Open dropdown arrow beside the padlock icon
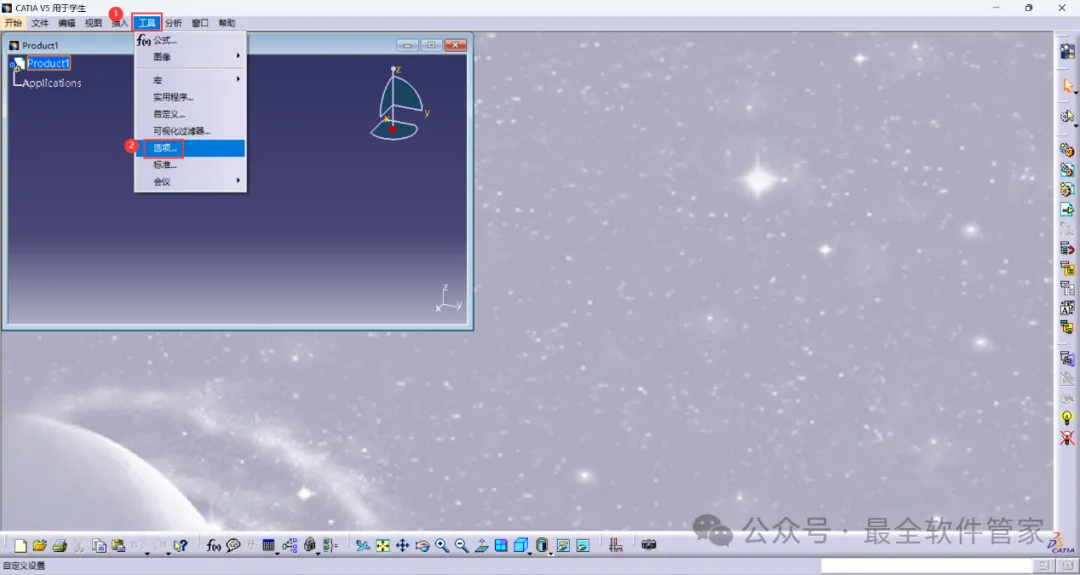Viewport: 1080px width, 575px height. click(318, 553)
